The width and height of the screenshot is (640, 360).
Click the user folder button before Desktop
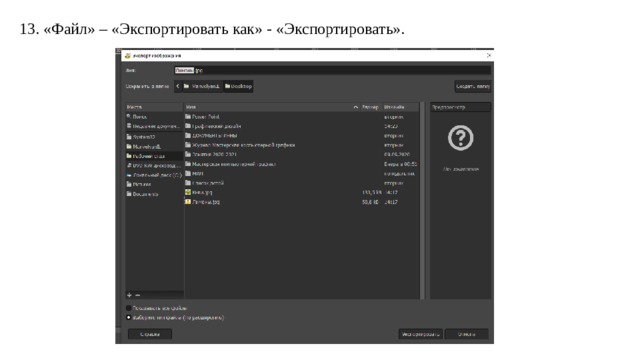pos(202,86)
